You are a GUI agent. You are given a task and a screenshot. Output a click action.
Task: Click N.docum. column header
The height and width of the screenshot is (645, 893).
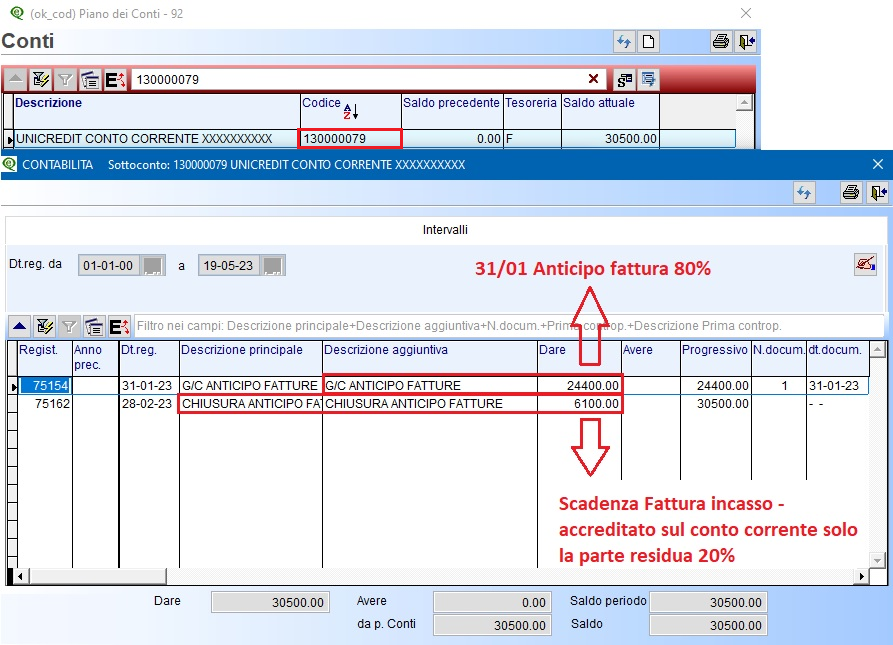point(779,358)
